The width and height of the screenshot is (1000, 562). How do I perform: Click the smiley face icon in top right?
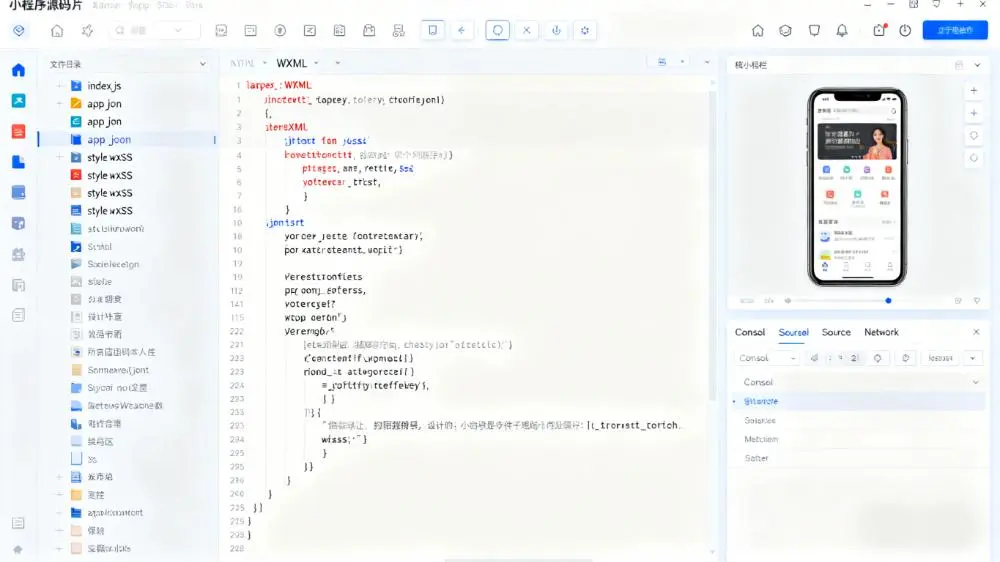tap(785, 31)
